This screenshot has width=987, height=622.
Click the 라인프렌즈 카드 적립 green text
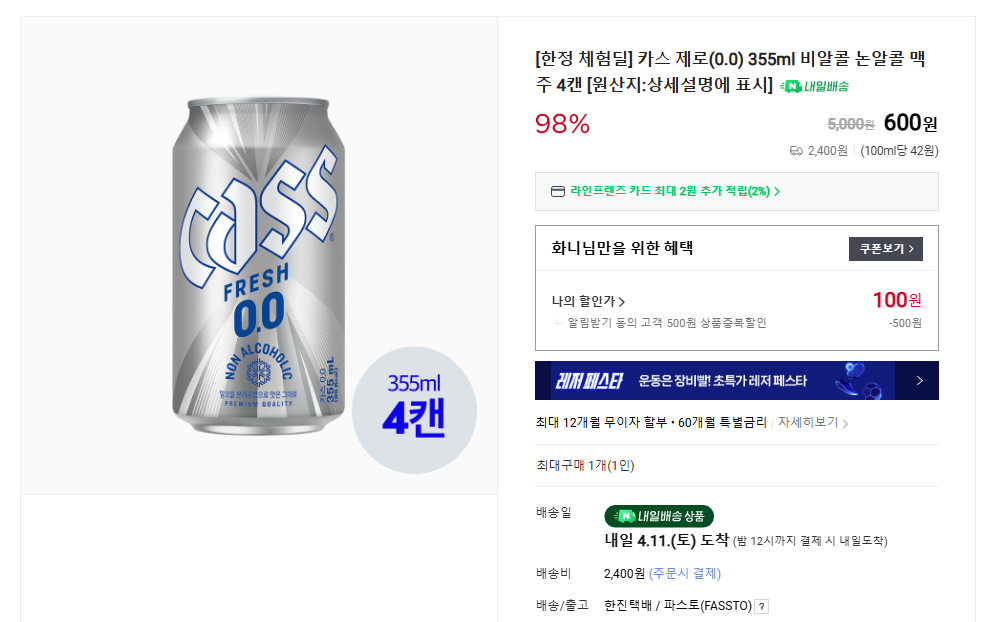point(671,190)
